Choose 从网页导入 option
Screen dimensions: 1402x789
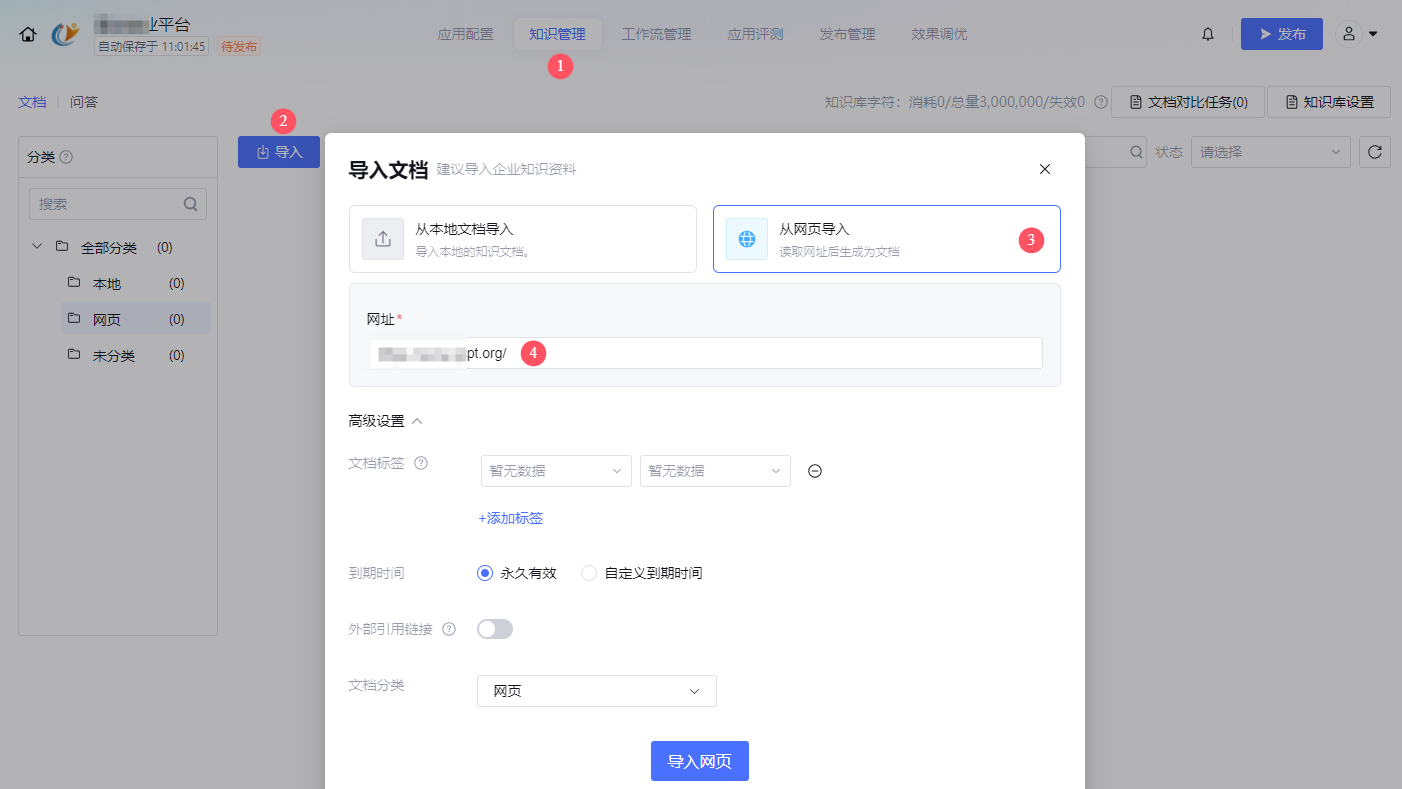tap(887, 239)
